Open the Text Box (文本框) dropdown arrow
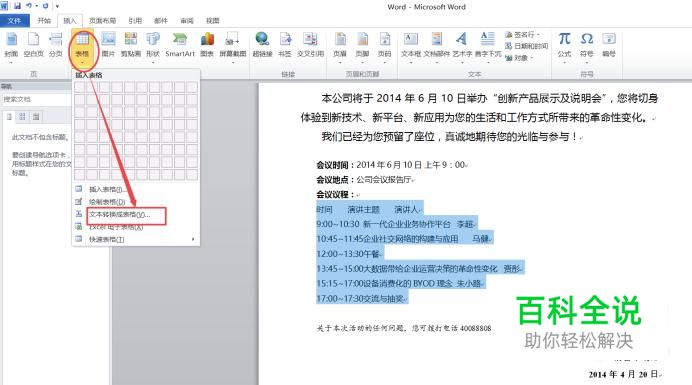 410,62
